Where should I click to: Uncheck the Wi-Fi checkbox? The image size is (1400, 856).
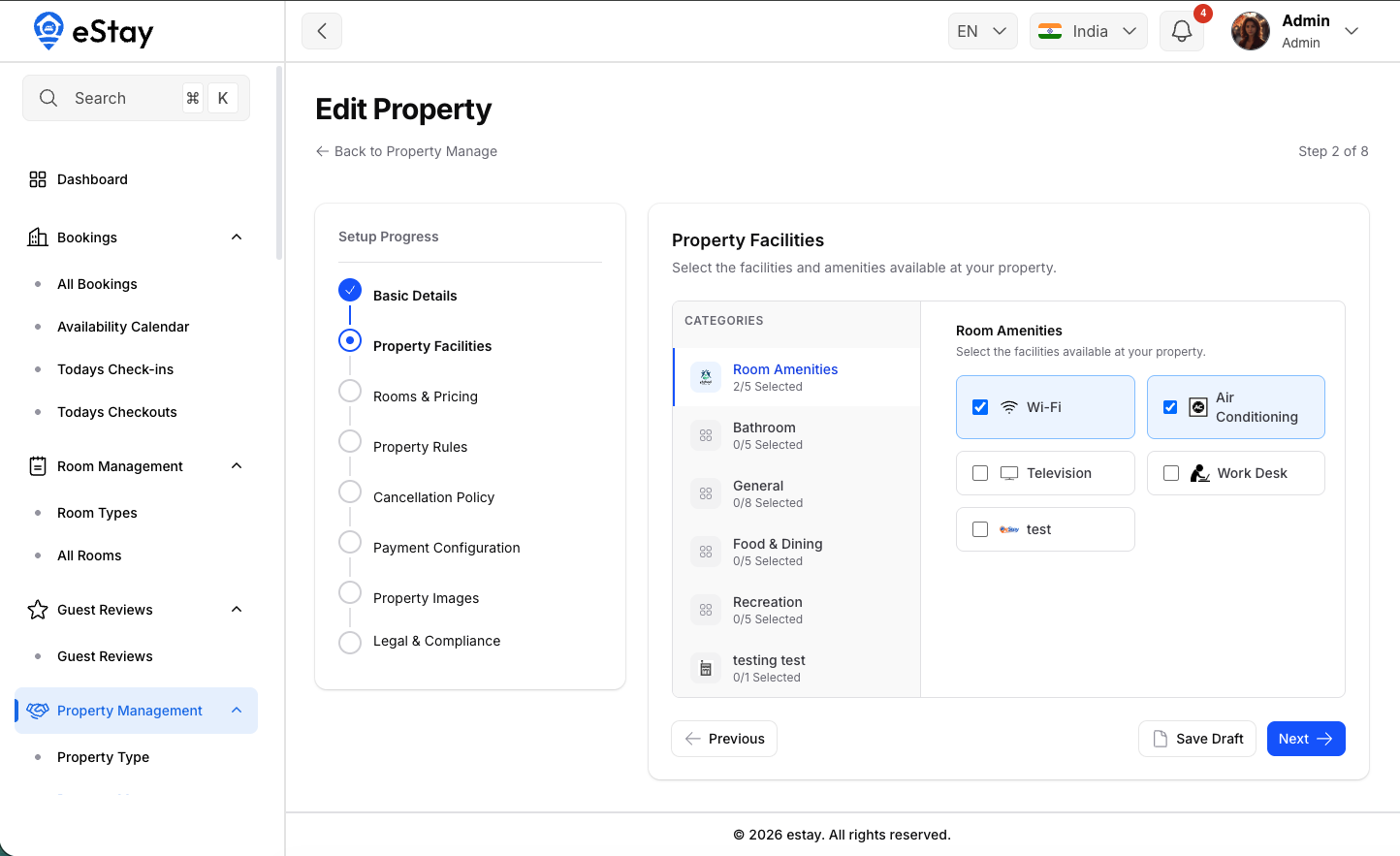[980, 407]
